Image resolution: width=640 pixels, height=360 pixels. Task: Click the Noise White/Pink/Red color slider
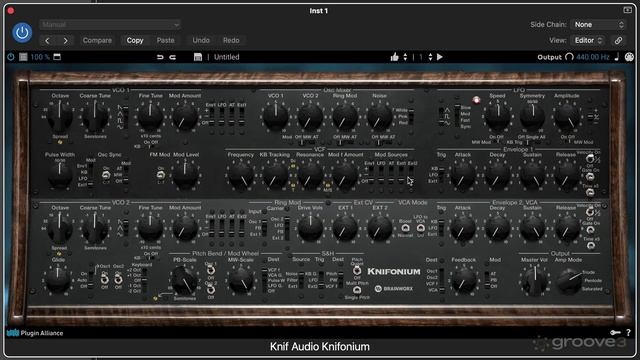[411, 116]
